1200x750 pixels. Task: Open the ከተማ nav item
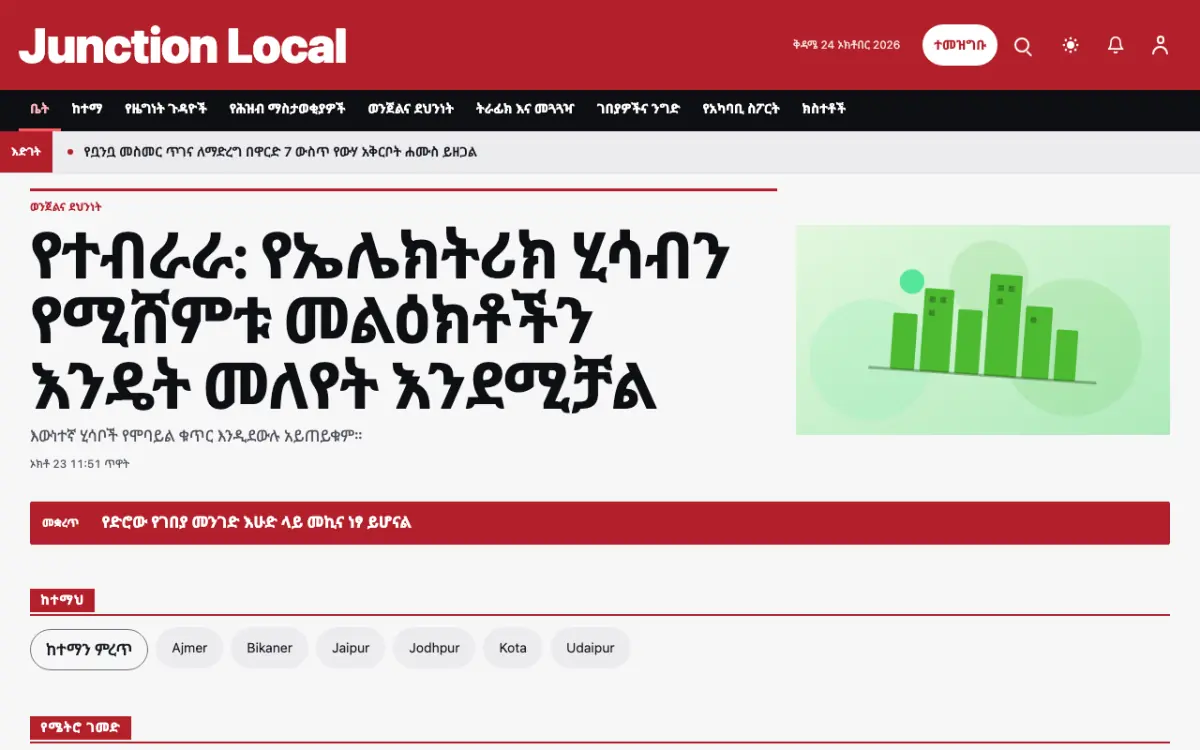[87, 109]
